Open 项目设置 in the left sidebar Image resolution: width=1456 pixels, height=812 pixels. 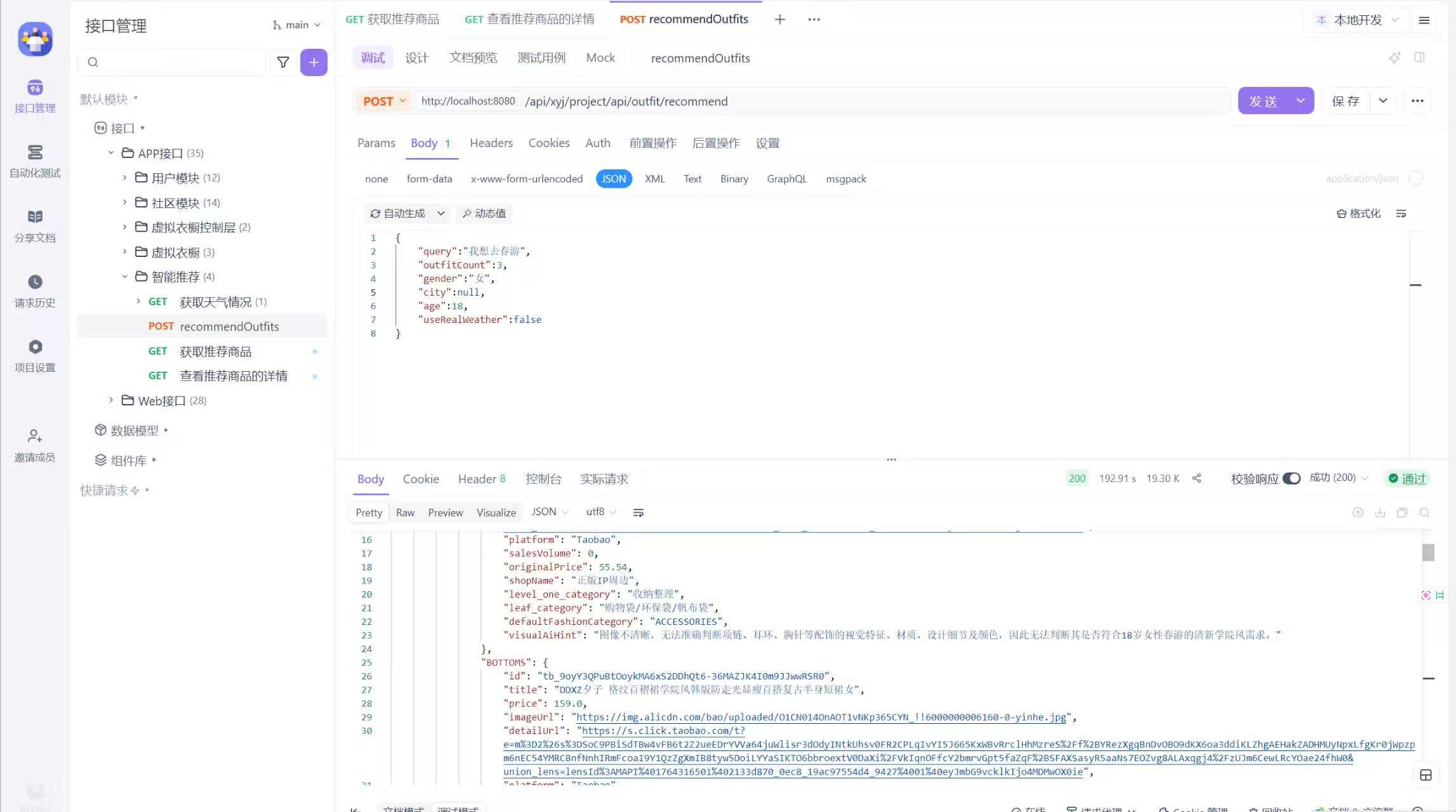[35, 355]
